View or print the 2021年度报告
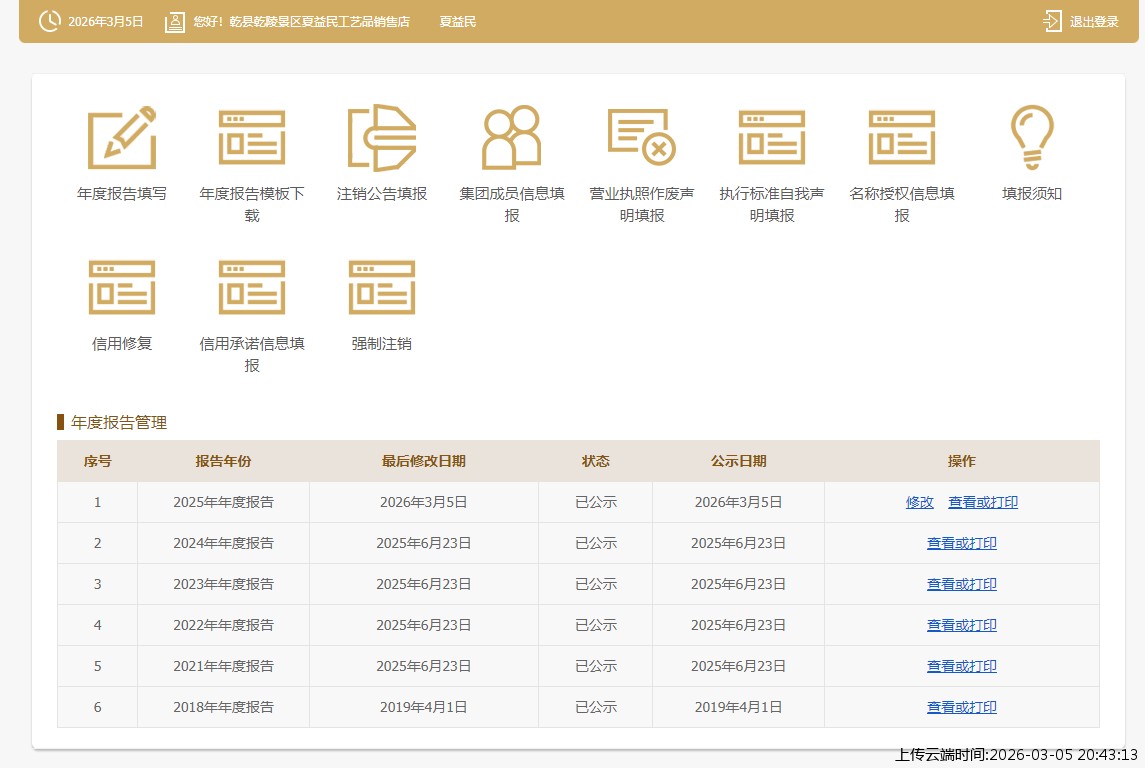This screenshot has width=1145, height=768. [x=962, y=666]
